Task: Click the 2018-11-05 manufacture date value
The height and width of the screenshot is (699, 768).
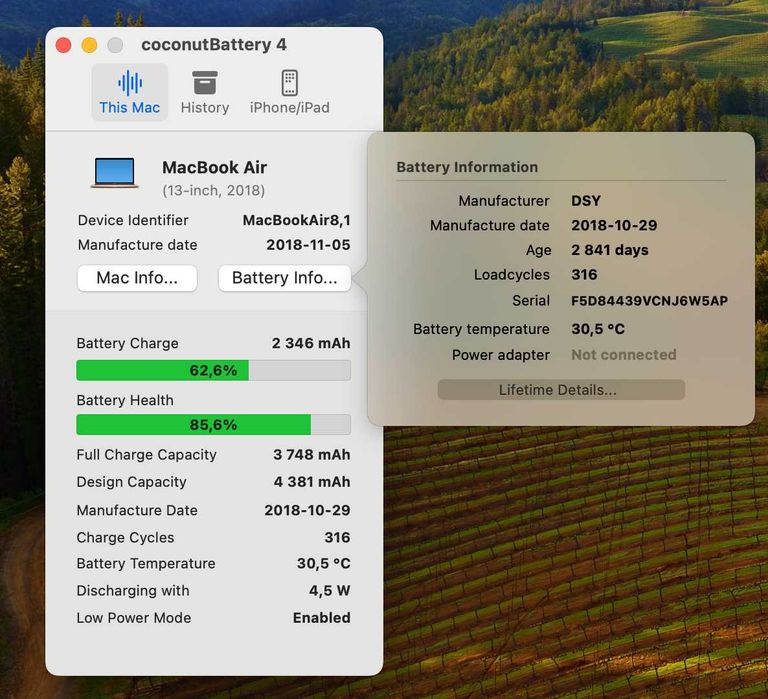Action: (308, 245)
